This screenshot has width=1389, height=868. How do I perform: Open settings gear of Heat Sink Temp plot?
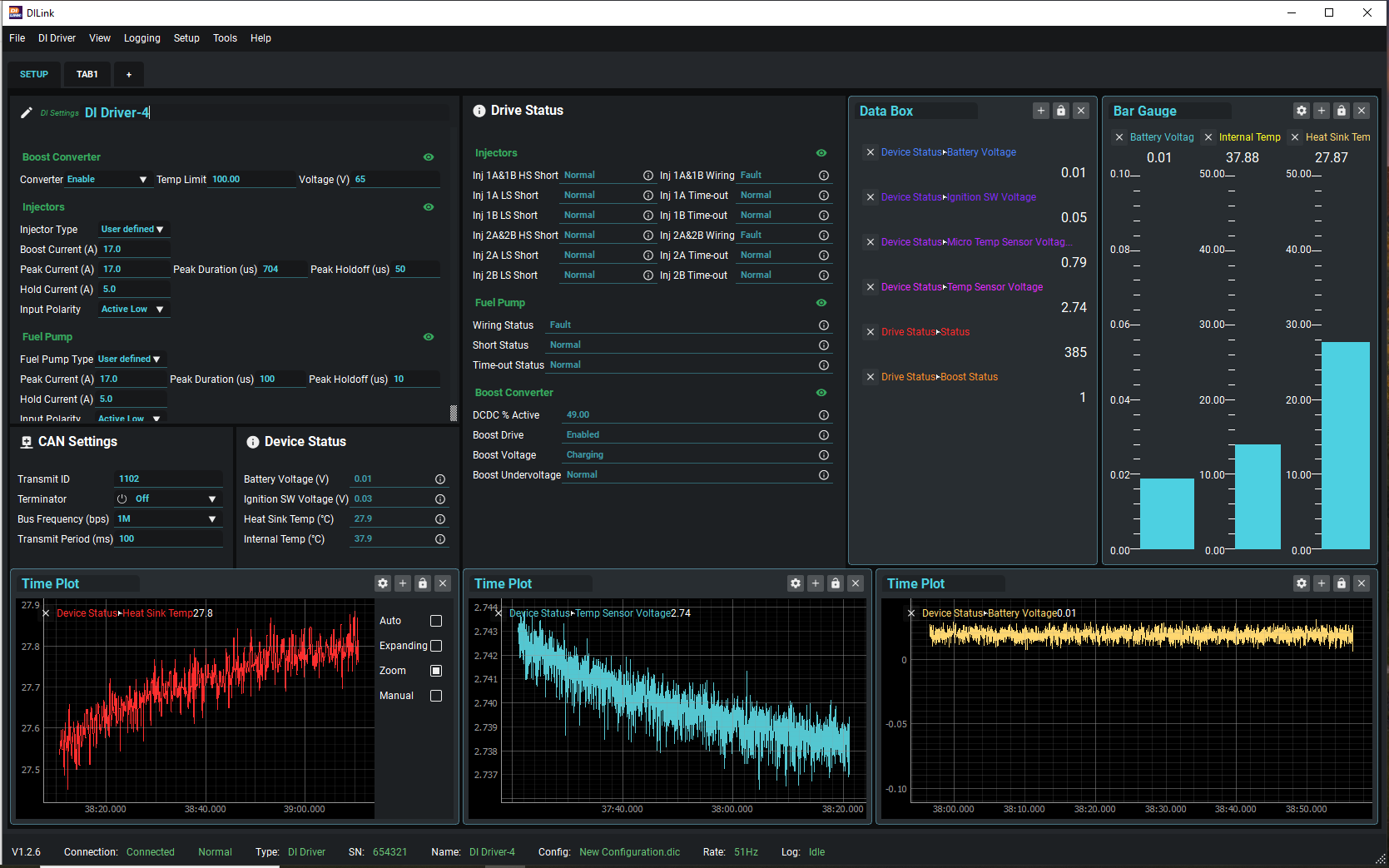coord(383,583)
